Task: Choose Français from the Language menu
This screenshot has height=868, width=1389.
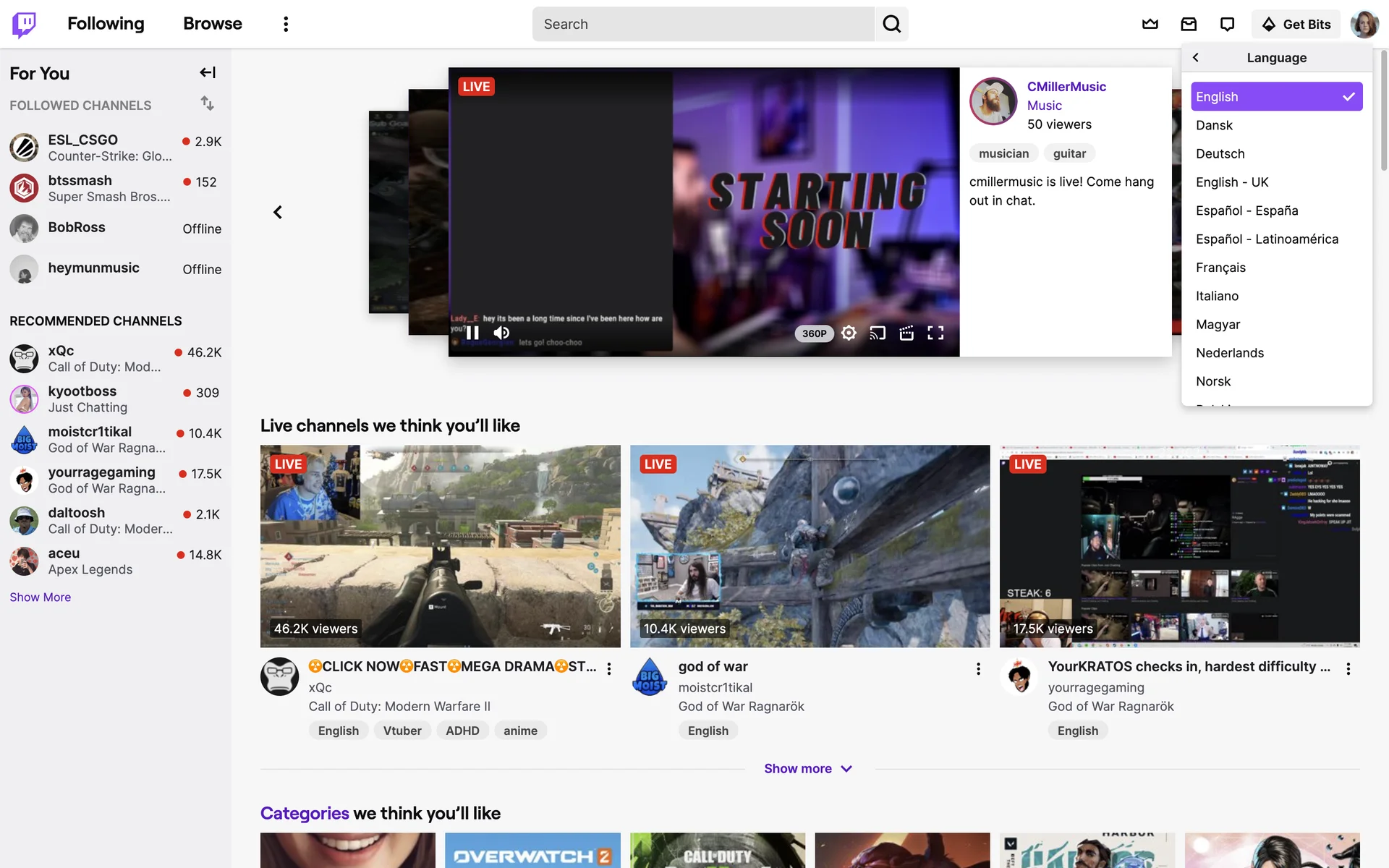Action: 1220,268
